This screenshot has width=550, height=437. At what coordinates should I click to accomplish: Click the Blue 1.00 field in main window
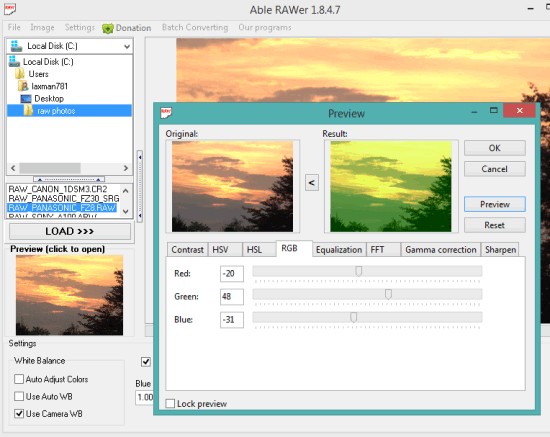pos(145,397)
